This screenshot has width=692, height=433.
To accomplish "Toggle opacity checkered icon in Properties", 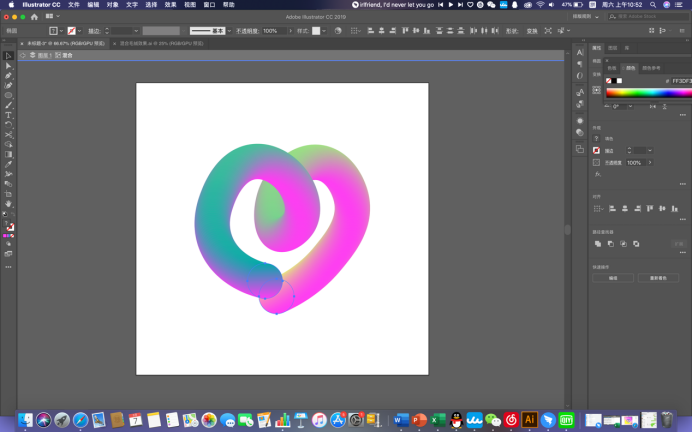I will 597,162.
